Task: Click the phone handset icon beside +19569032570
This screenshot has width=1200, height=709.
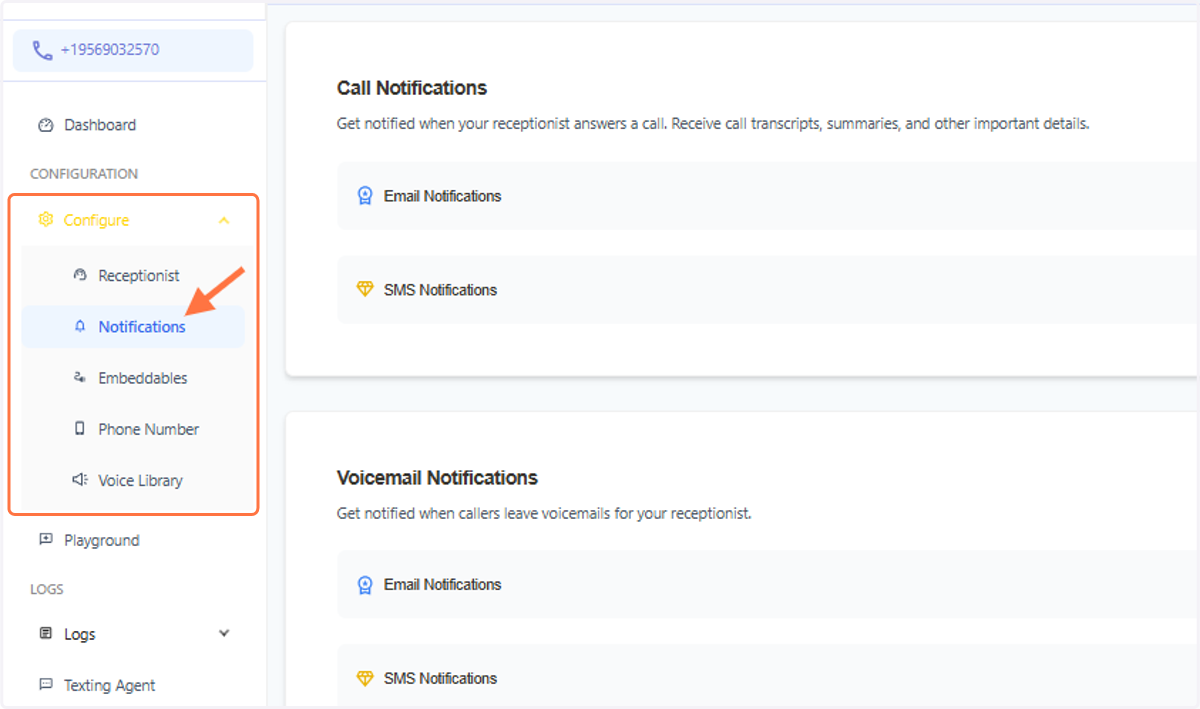Action: pyautogui.click(x=42, y=50)
